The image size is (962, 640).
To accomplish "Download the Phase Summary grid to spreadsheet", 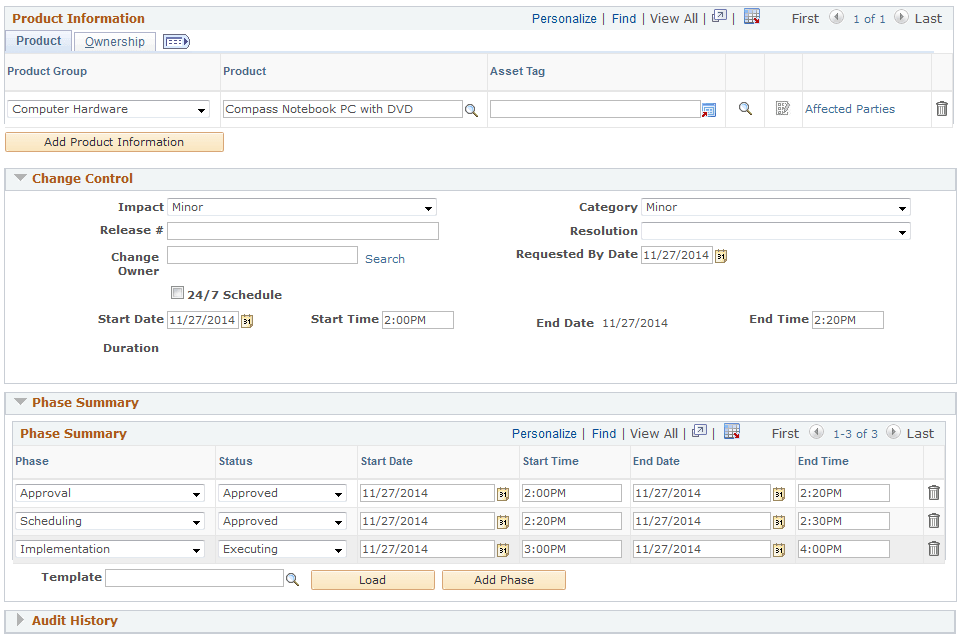I will 732,432.
